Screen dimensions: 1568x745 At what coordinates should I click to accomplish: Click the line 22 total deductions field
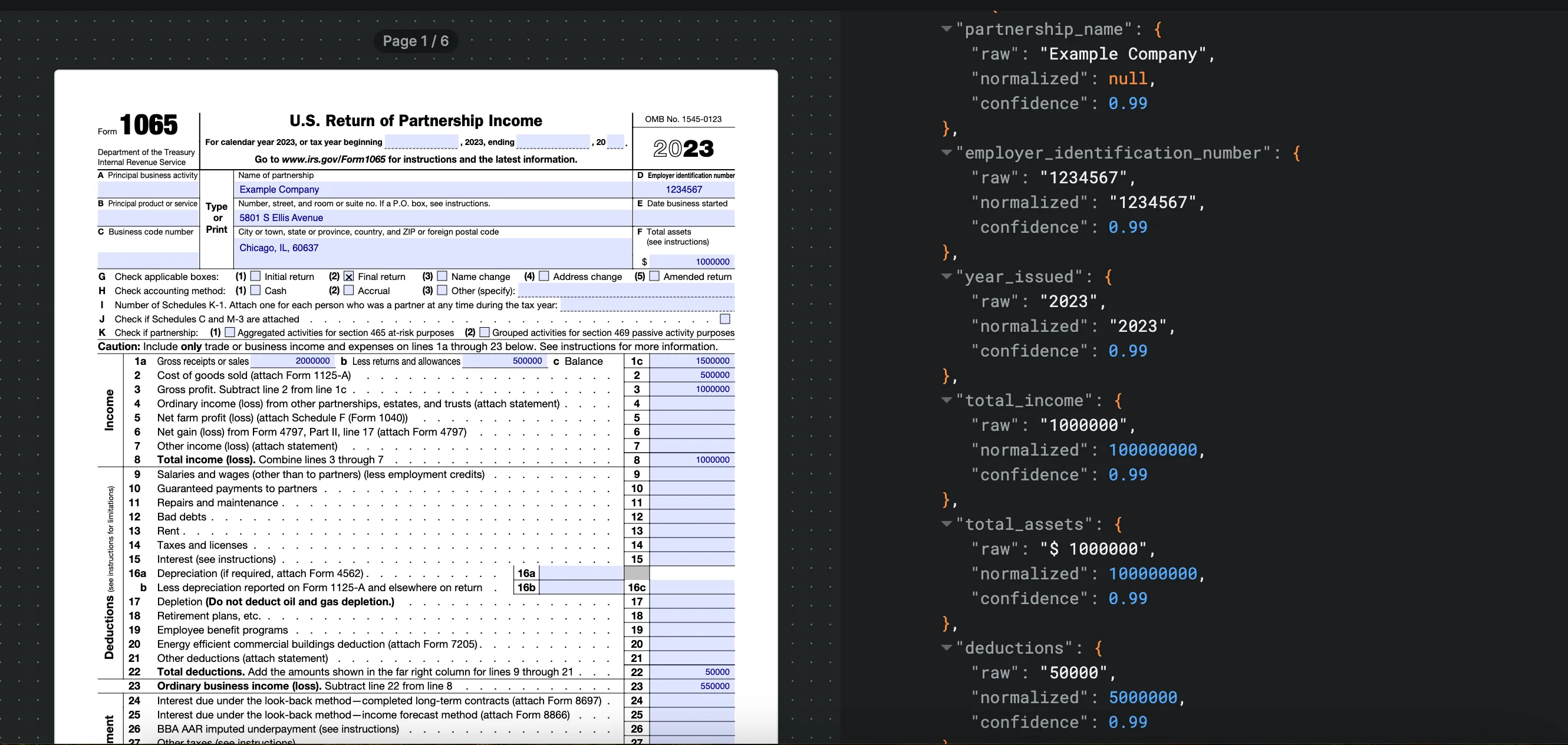point(691,672)
